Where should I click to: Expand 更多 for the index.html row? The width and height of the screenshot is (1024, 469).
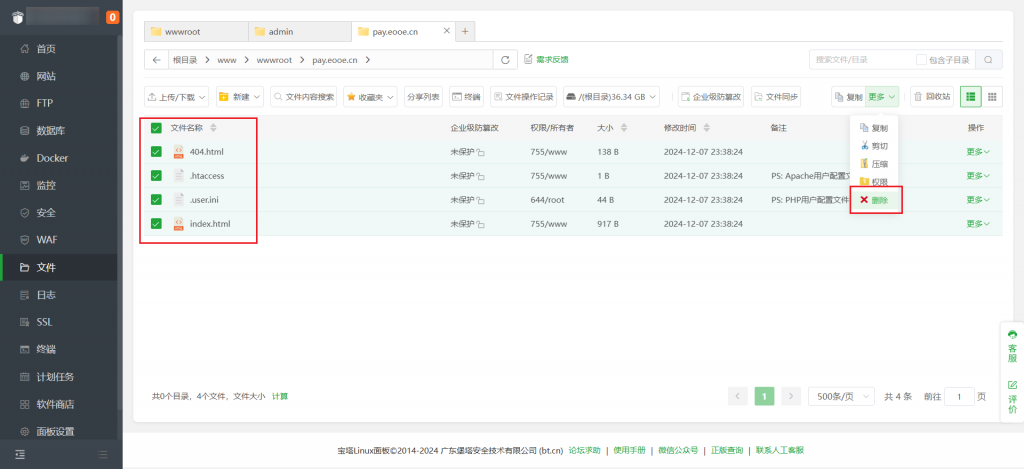coord(977,224)
